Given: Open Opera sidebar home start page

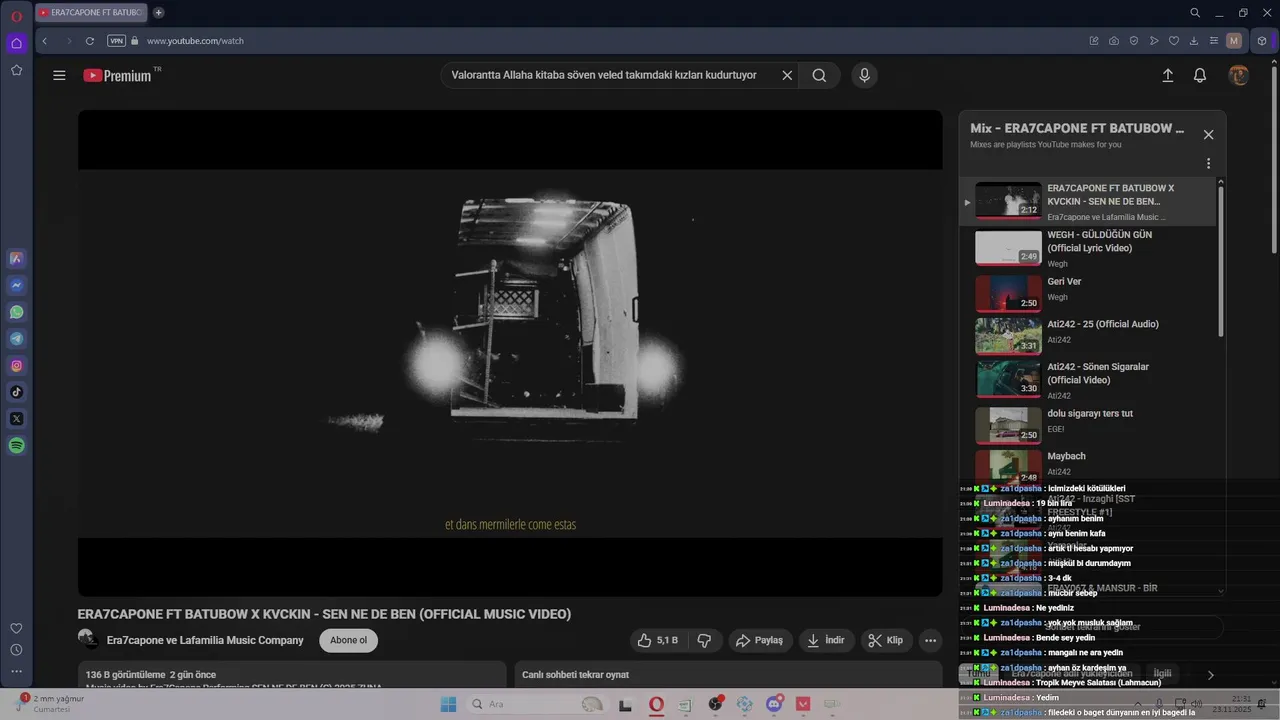Looking at the screenshot, I should [16, 43].
